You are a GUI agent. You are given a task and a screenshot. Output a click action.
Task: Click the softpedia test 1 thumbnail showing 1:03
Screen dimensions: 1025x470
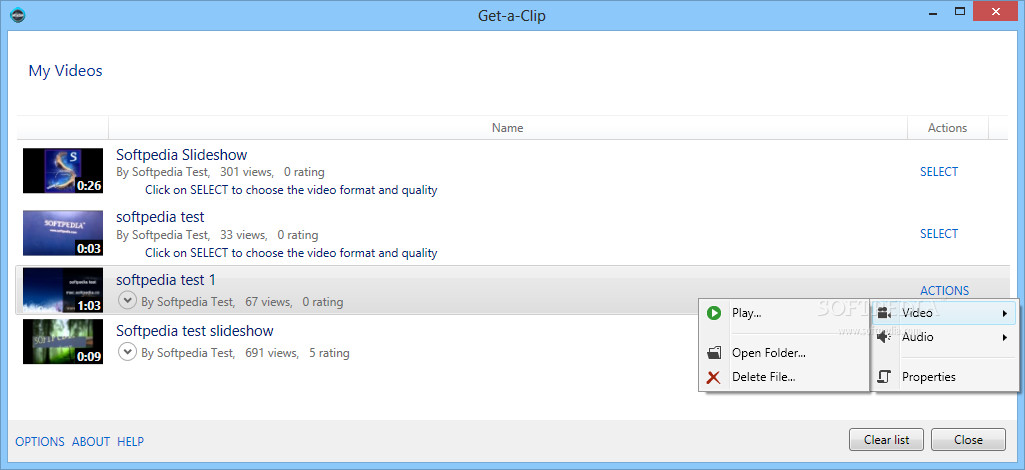[x=63, y=290]
